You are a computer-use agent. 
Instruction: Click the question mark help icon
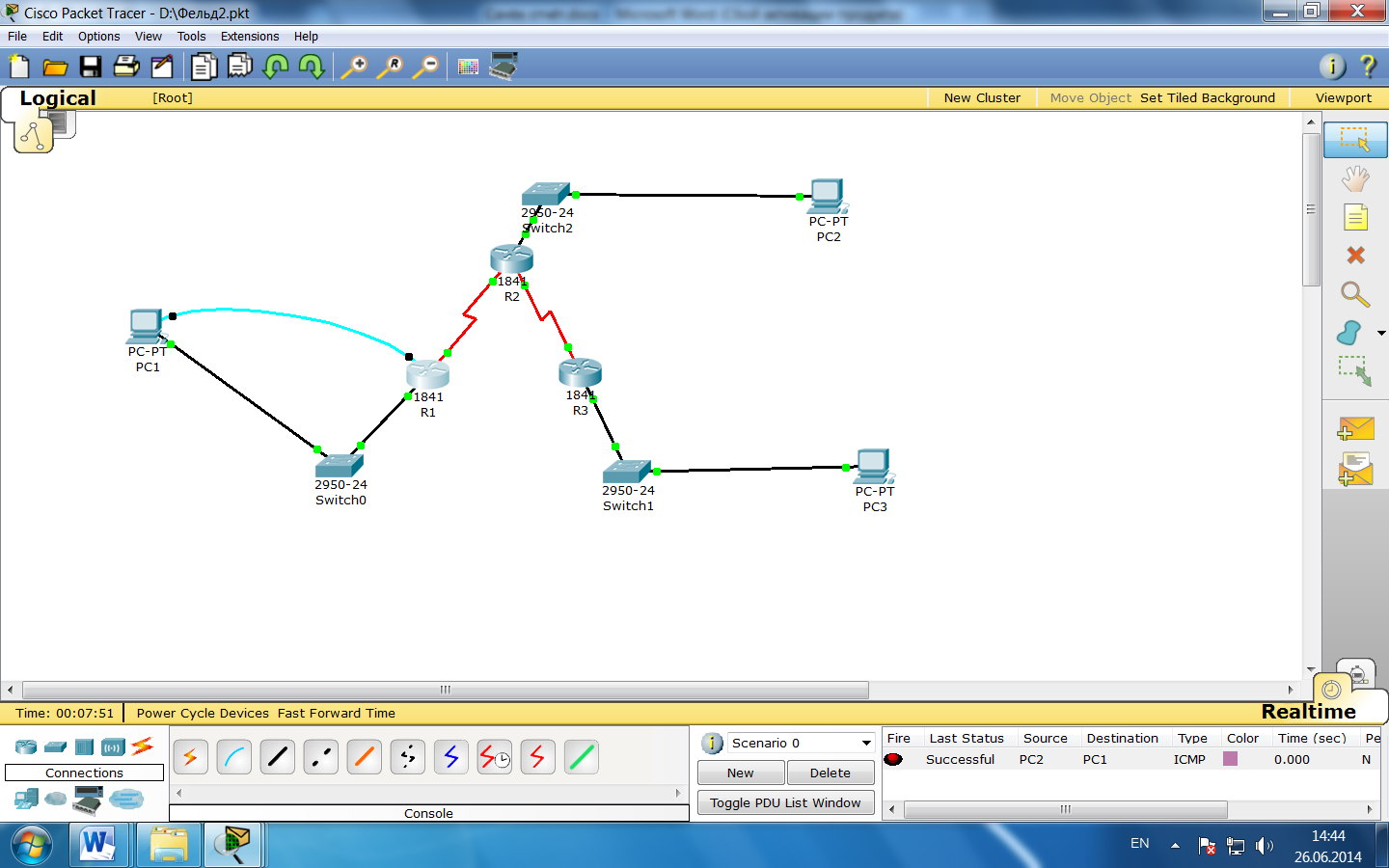click(1368, 66)
